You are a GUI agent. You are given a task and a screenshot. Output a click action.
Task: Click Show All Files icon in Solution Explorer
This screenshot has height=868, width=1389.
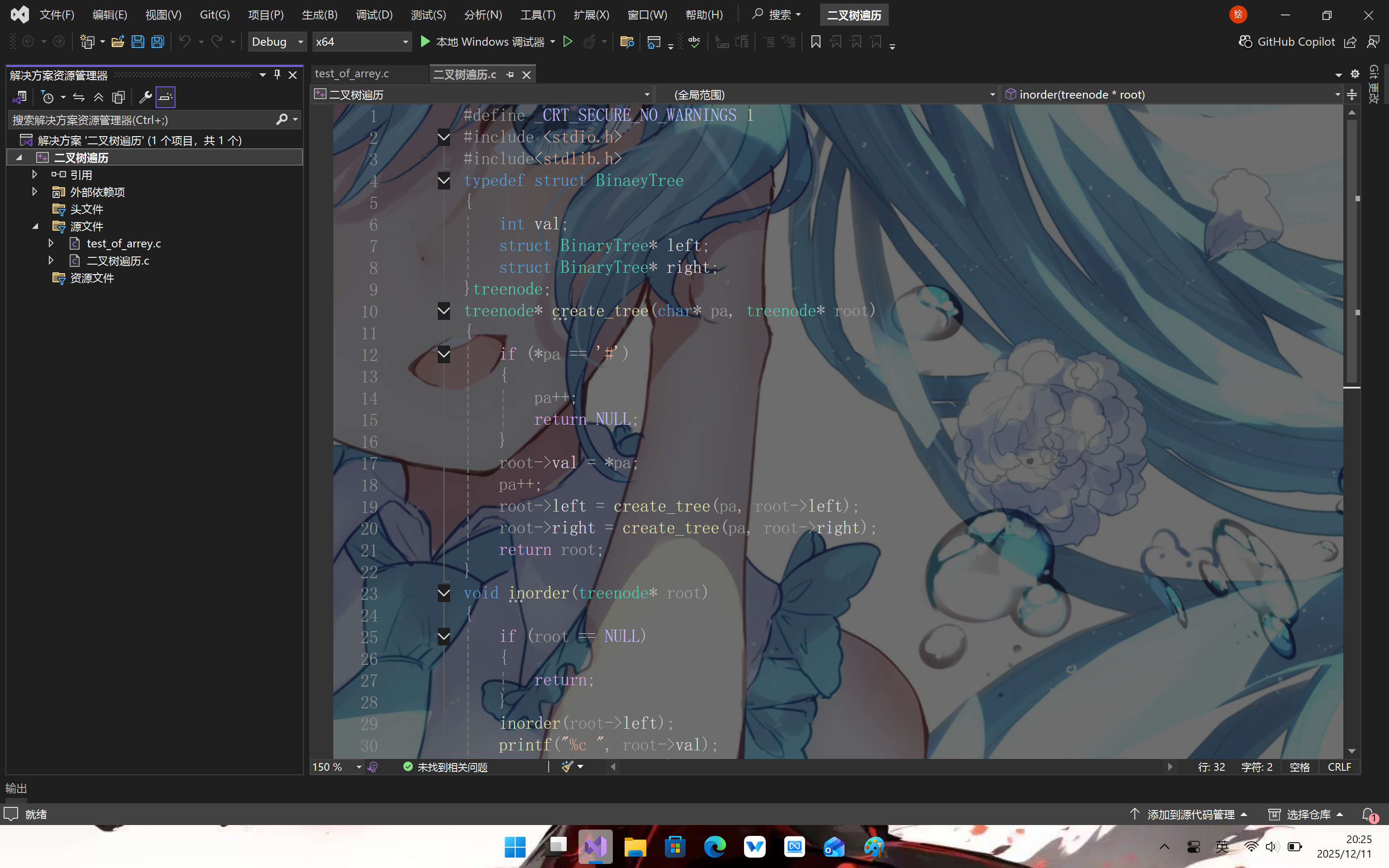coord(118,97)
